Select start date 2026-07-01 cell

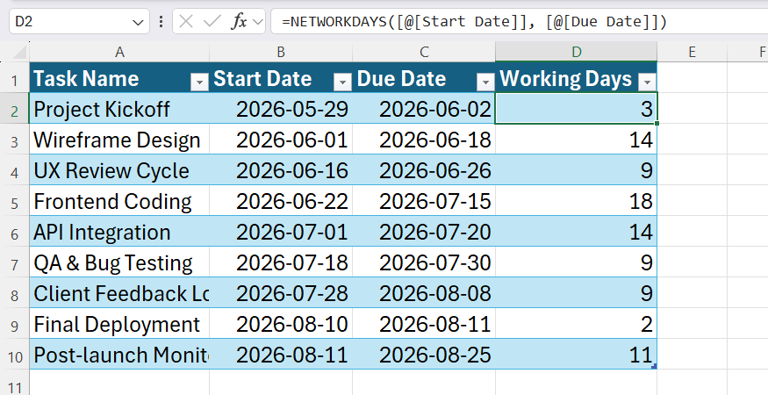pyautogui.click(x=281, y=232)
